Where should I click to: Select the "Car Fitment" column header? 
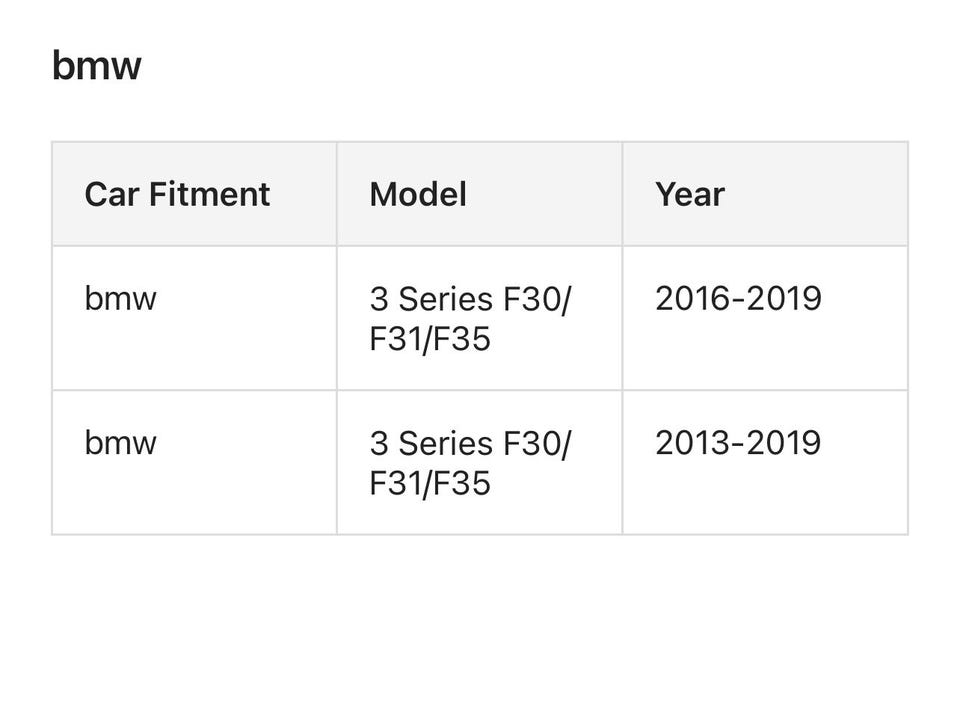click(x=177, y=194)
